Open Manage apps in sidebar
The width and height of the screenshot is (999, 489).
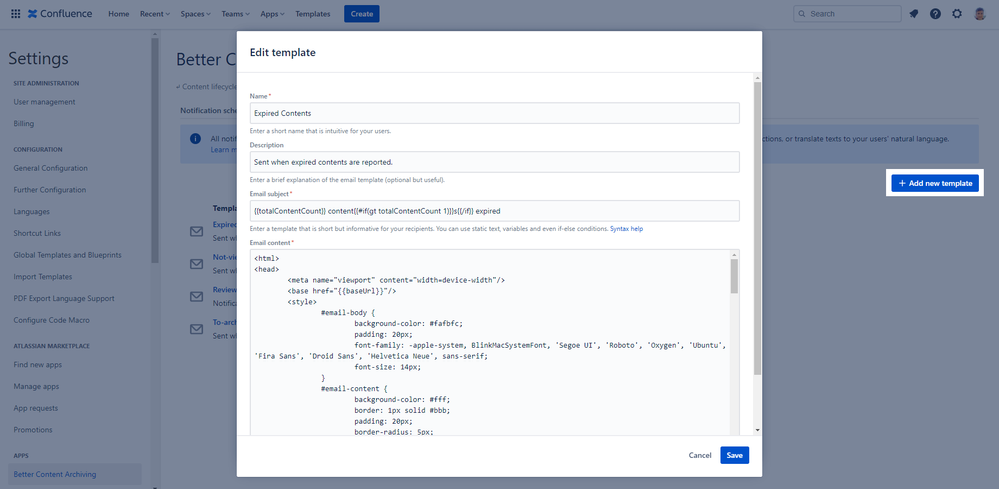pos(36,386)
